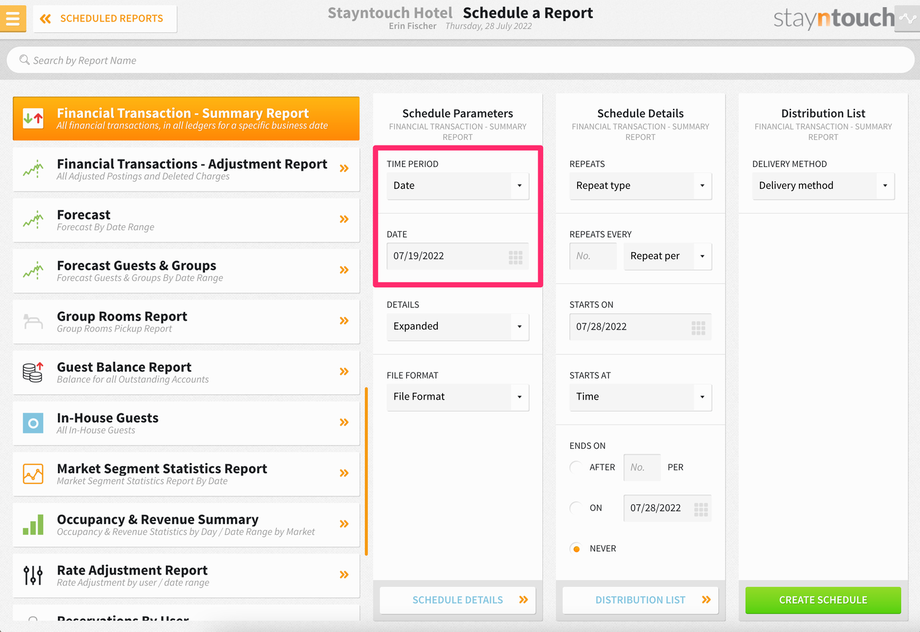Screen dimensions: 920x632
Task: Open the hamburger main menu
Action: tap(13, 18)
